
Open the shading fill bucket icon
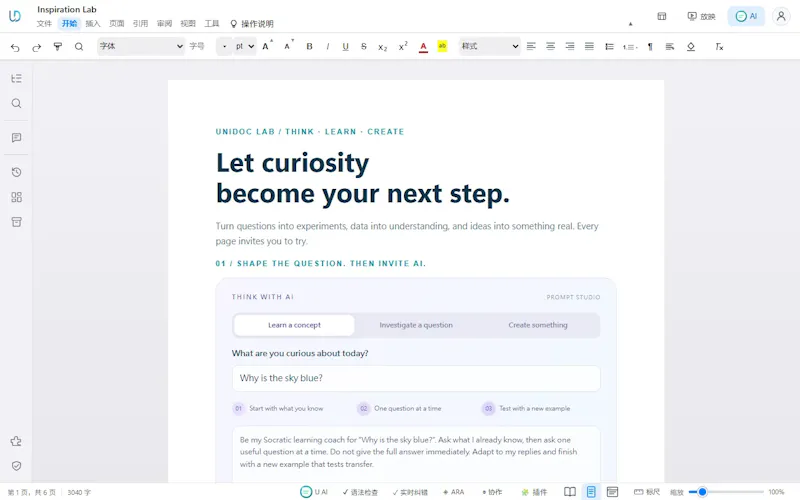pos(691,46)
